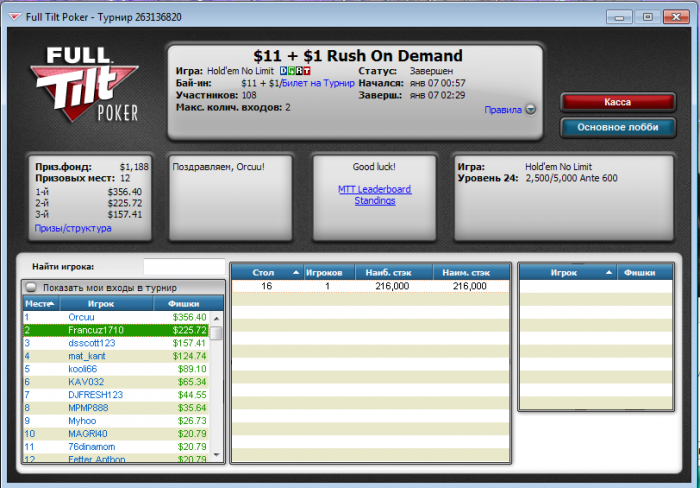Click the Full Tilt Poker logo
Viewport: 700px width, 488px height.
84,84
